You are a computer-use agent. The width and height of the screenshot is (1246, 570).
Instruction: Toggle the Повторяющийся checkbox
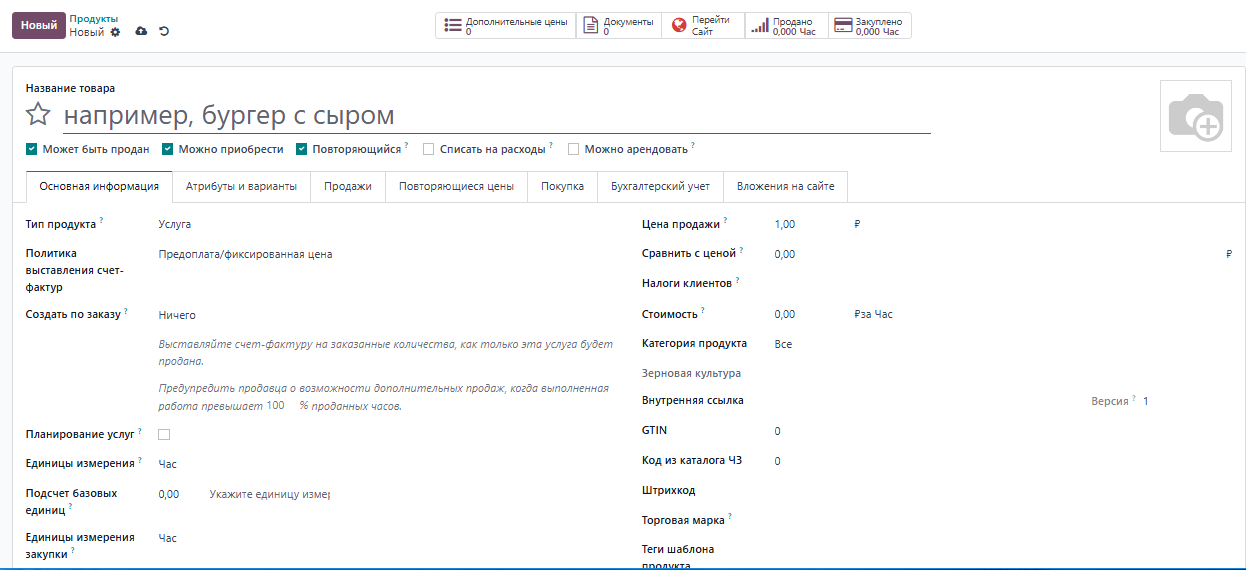pos(302,149)
